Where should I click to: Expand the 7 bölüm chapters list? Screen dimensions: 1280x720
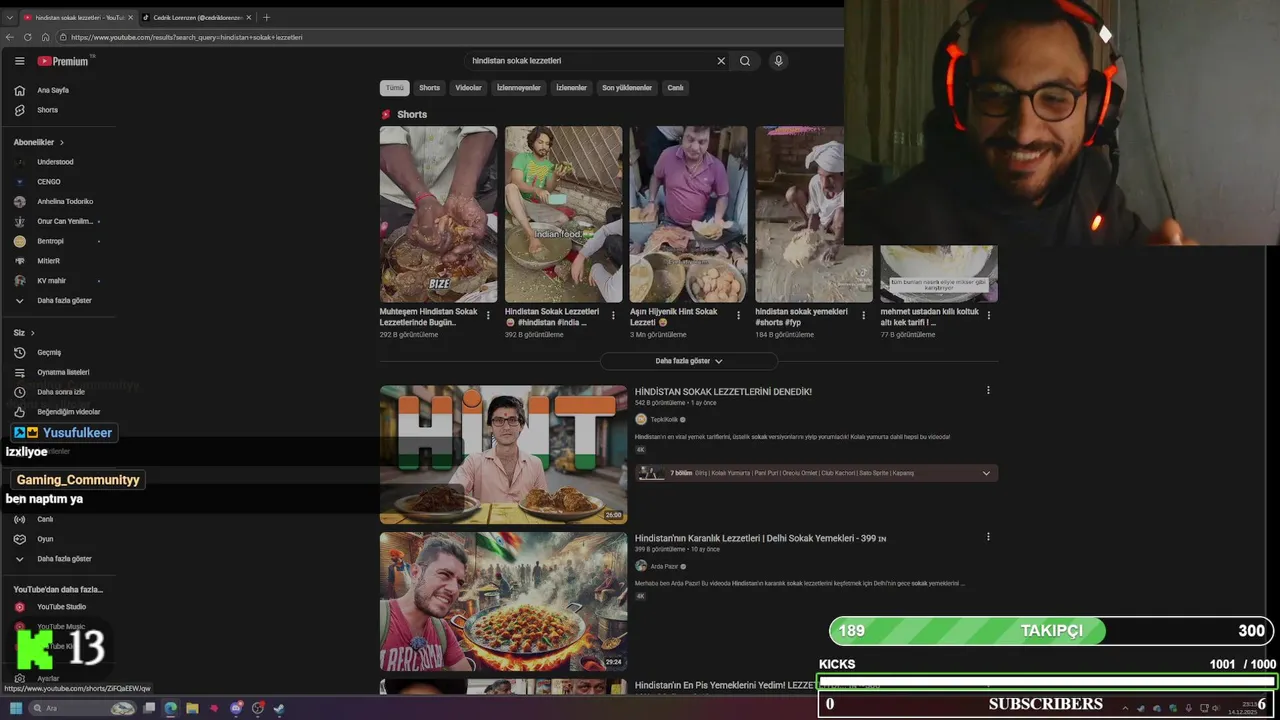816,473
